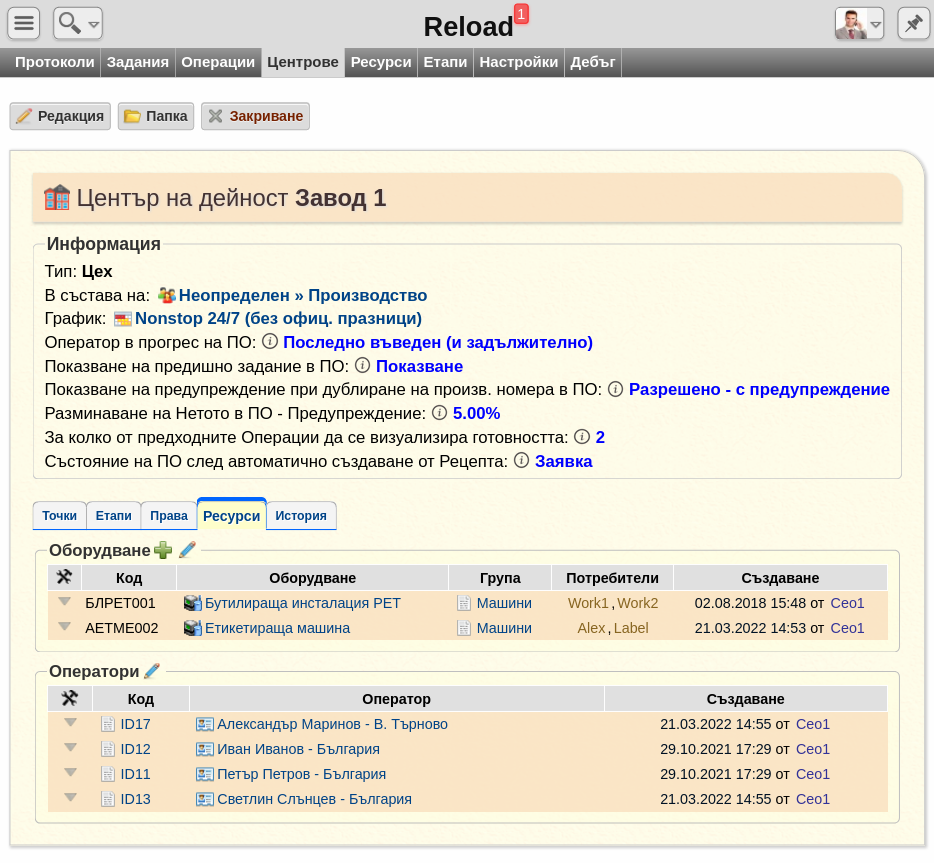
Task: Expand search dropdown in header
Action: tap(78, 23)
